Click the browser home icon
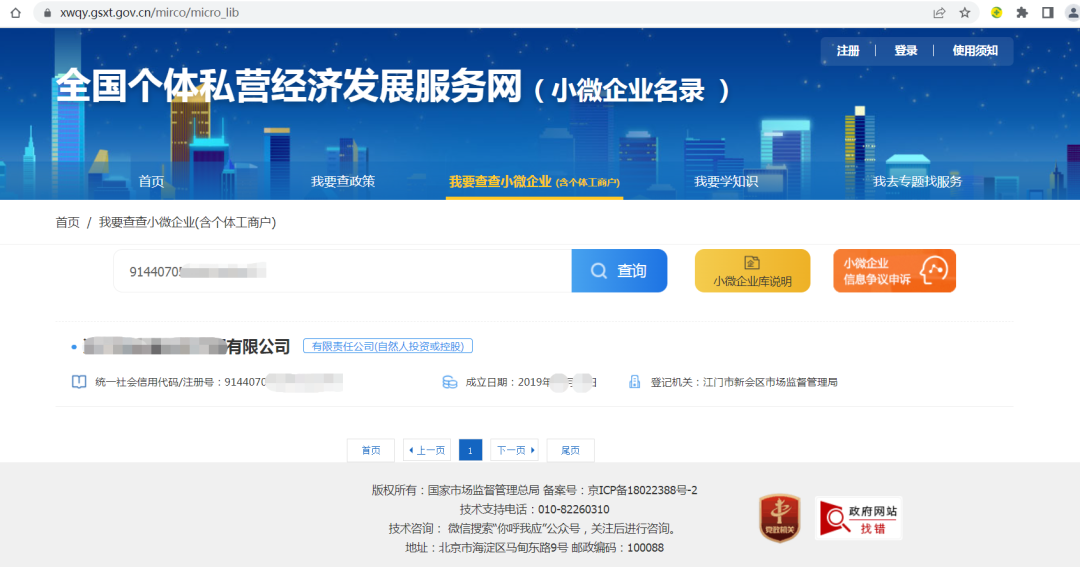This screenshot has width=1080, height=567. point(15,13)
